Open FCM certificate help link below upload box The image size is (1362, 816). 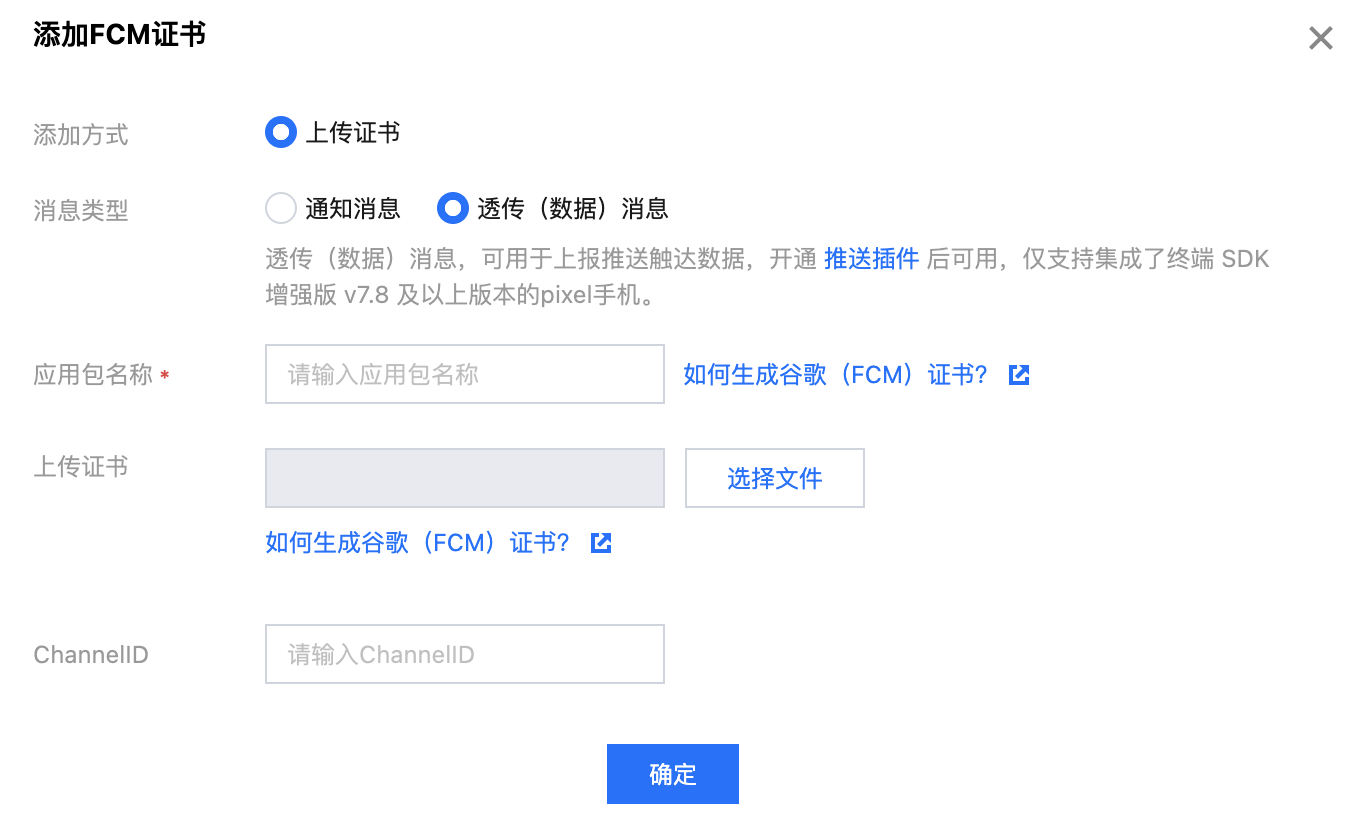pyautogui.click(x=417, y=543)
